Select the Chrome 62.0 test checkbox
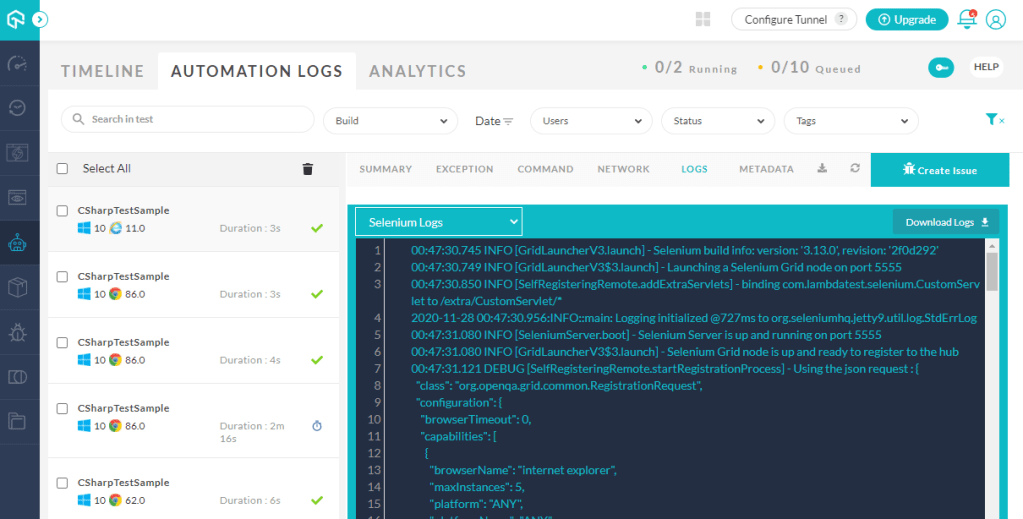 [63, 483]
